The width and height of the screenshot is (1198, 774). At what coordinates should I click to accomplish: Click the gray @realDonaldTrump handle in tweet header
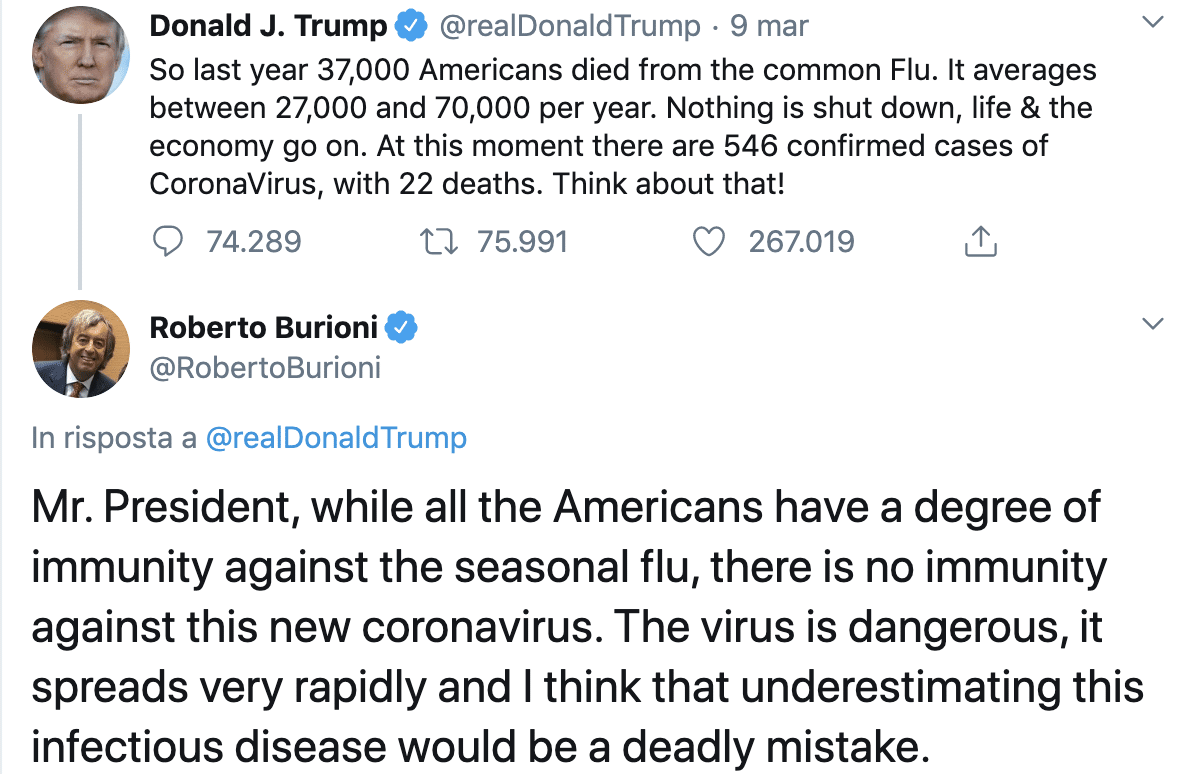570,26
